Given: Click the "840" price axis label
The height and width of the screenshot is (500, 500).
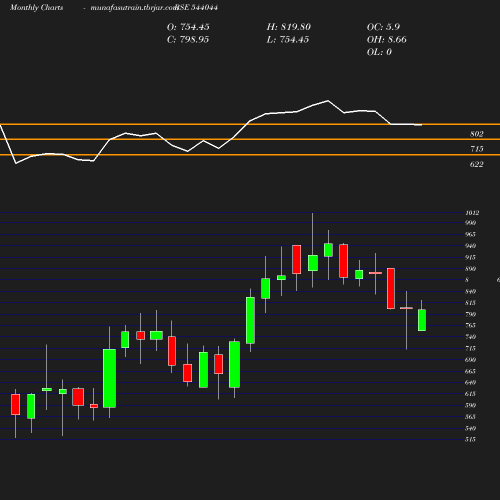Looking at the screenshot, I should 471,292.
